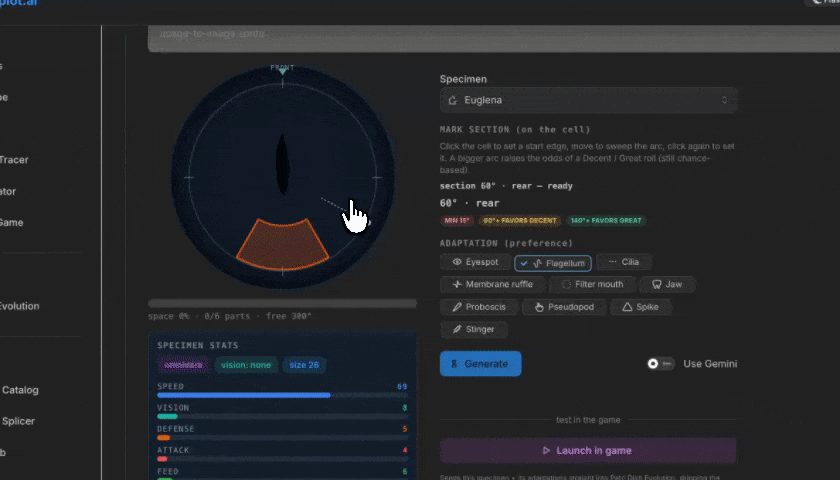The width and height of the screenshot is (840, 480).
Task: Choose the Proboscis adaptation
Action: coord(479,307)
